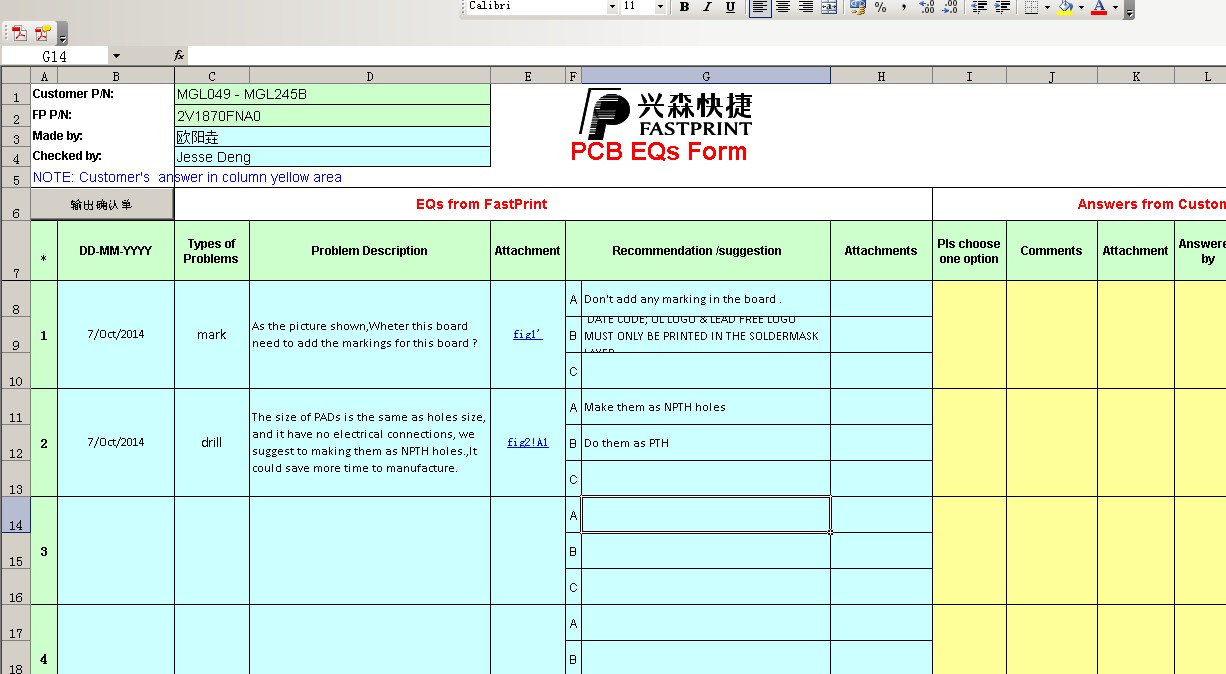Apply fill color bucket
1226x674 pixels.
pos(1065,7)
